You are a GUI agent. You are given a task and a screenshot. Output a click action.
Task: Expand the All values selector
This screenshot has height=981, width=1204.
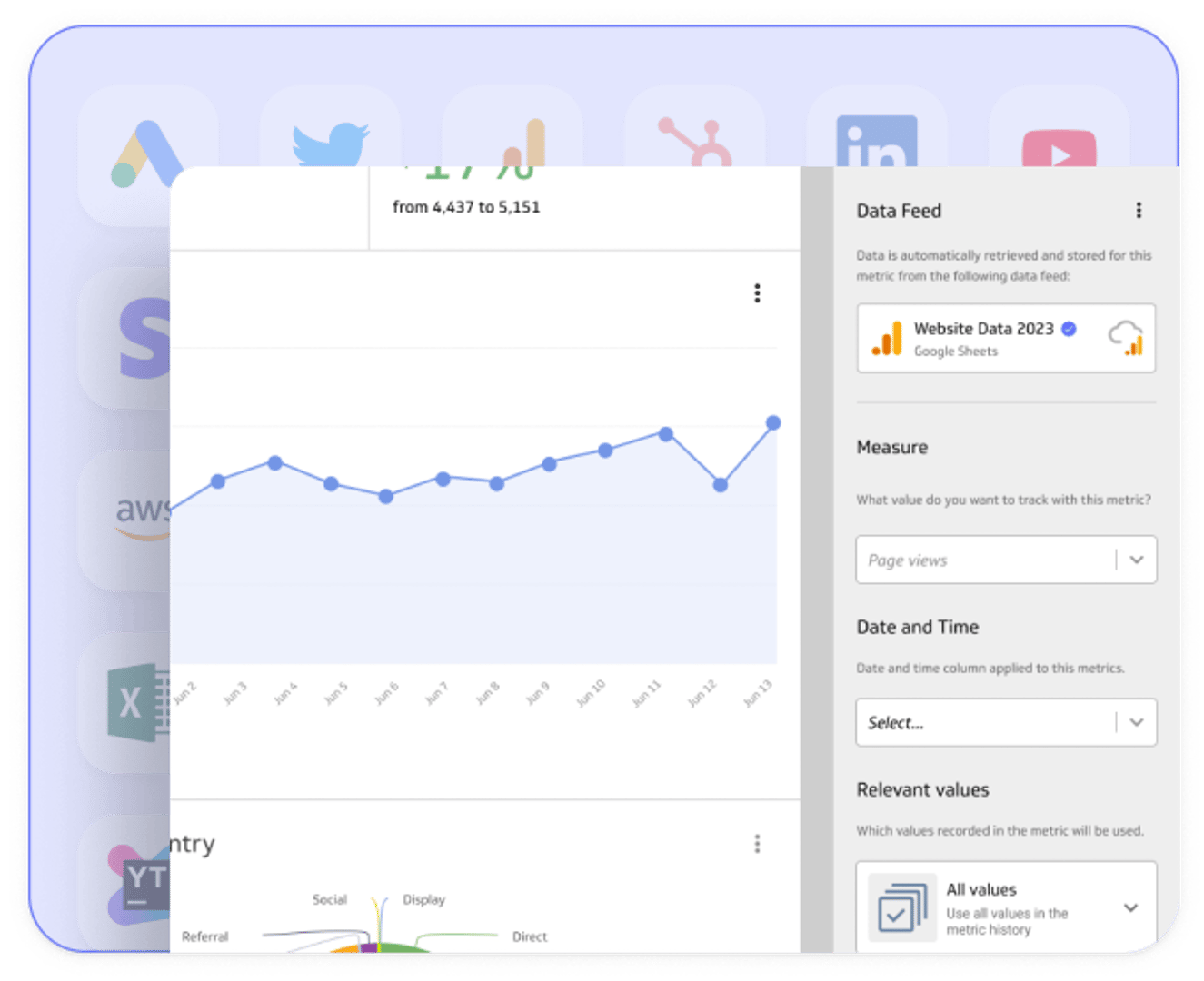1130,907
